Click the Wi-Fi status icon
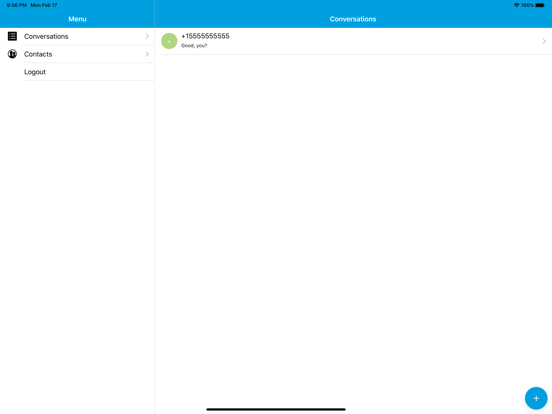This screenshot has width=552, height=414. point(516,5)
